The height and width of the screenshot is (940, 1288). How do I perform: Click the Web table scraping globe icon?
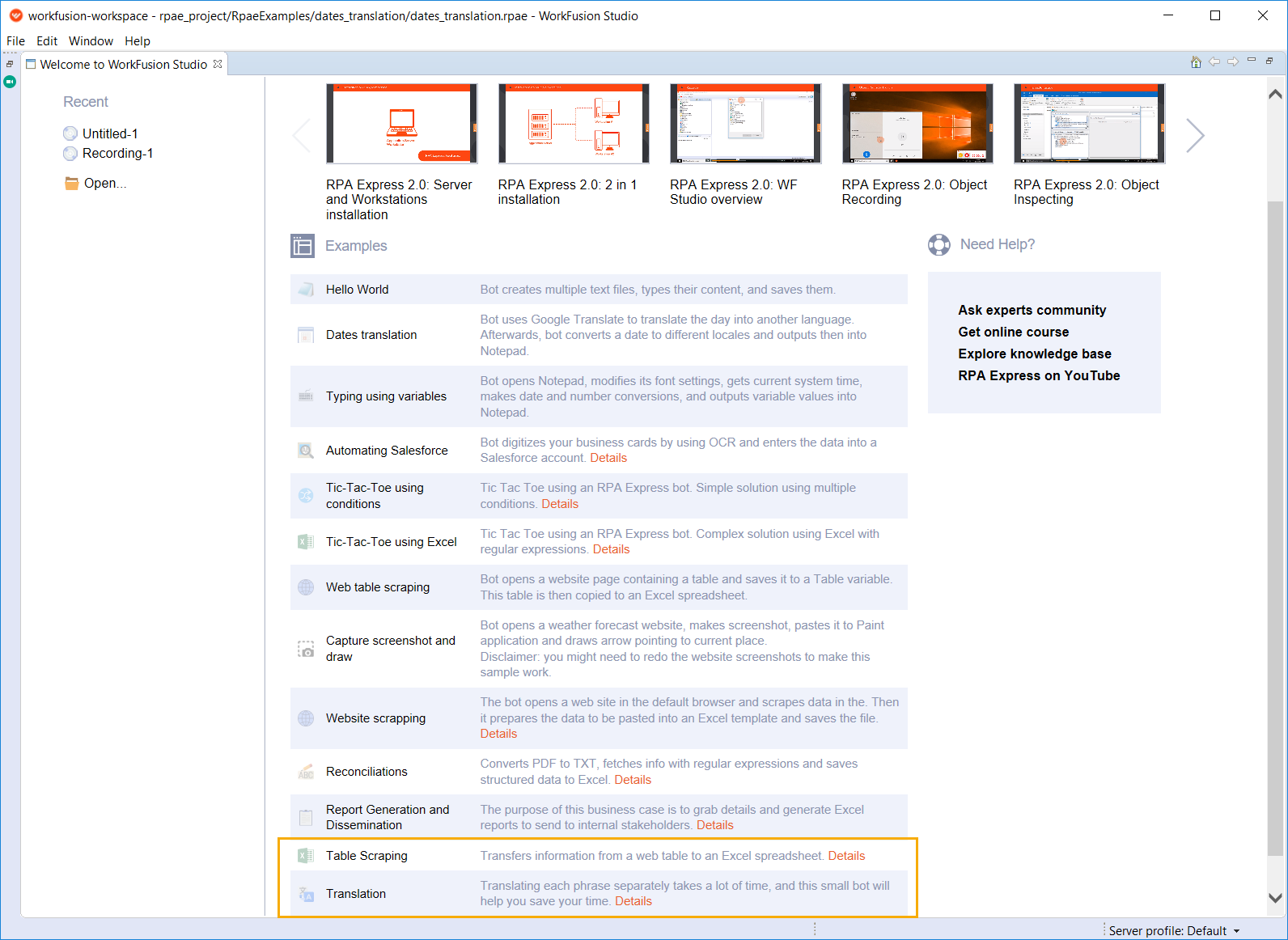[306, 587]
